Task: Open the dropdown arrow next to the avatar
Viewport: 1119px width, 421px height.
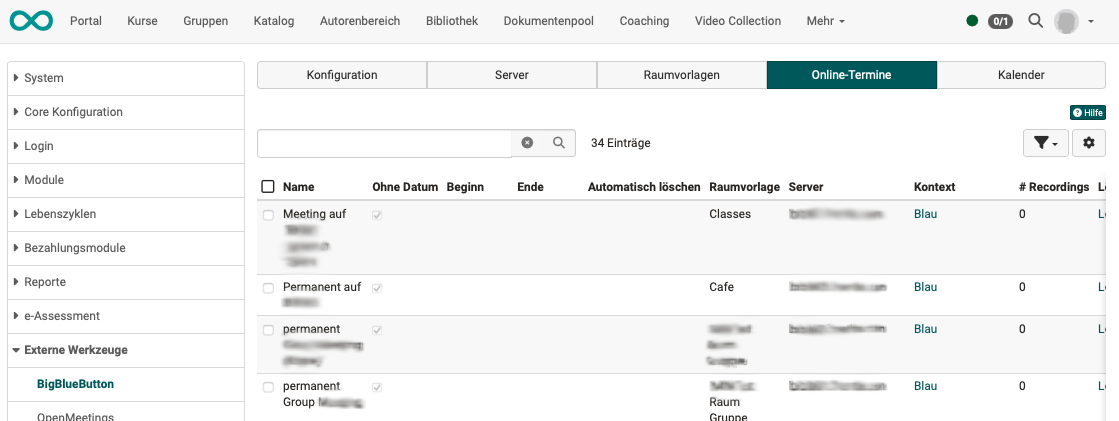Action: pos(1090,22)
